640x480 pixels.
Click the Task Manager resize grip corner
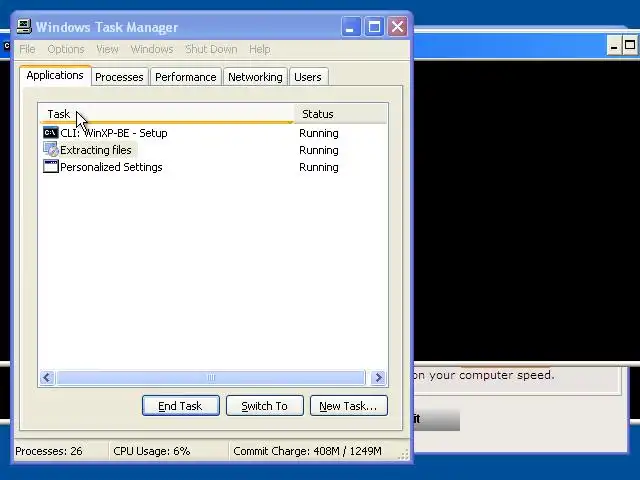[403, 455]
